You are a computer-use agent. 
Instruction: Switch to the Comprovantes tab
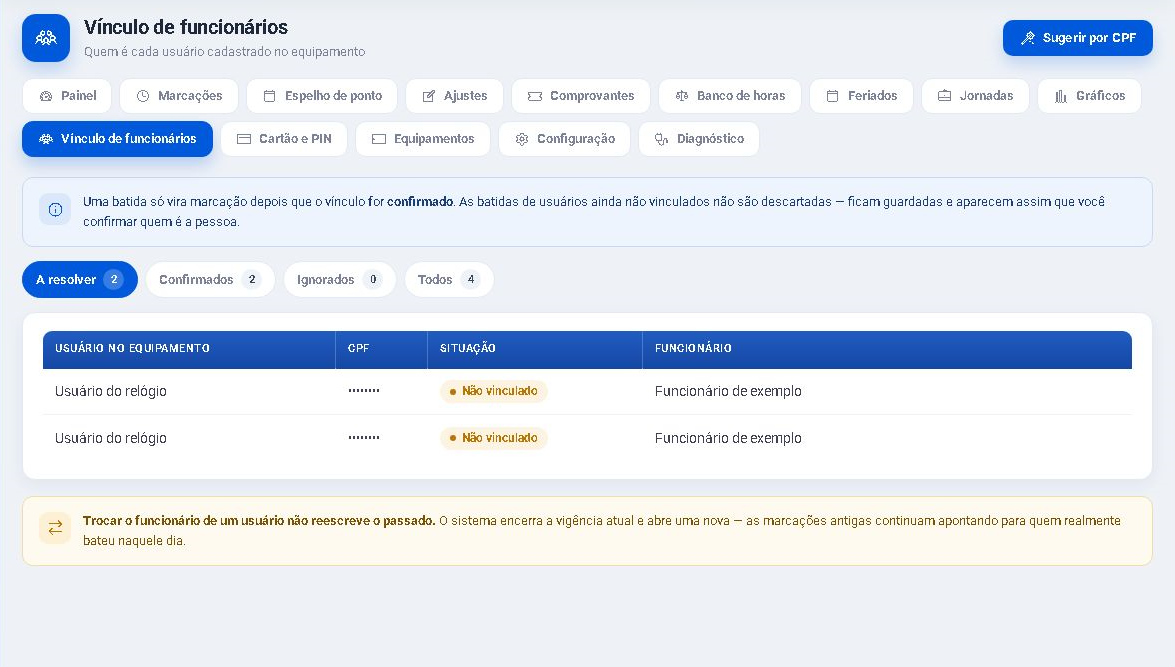[x=581, y=96]
